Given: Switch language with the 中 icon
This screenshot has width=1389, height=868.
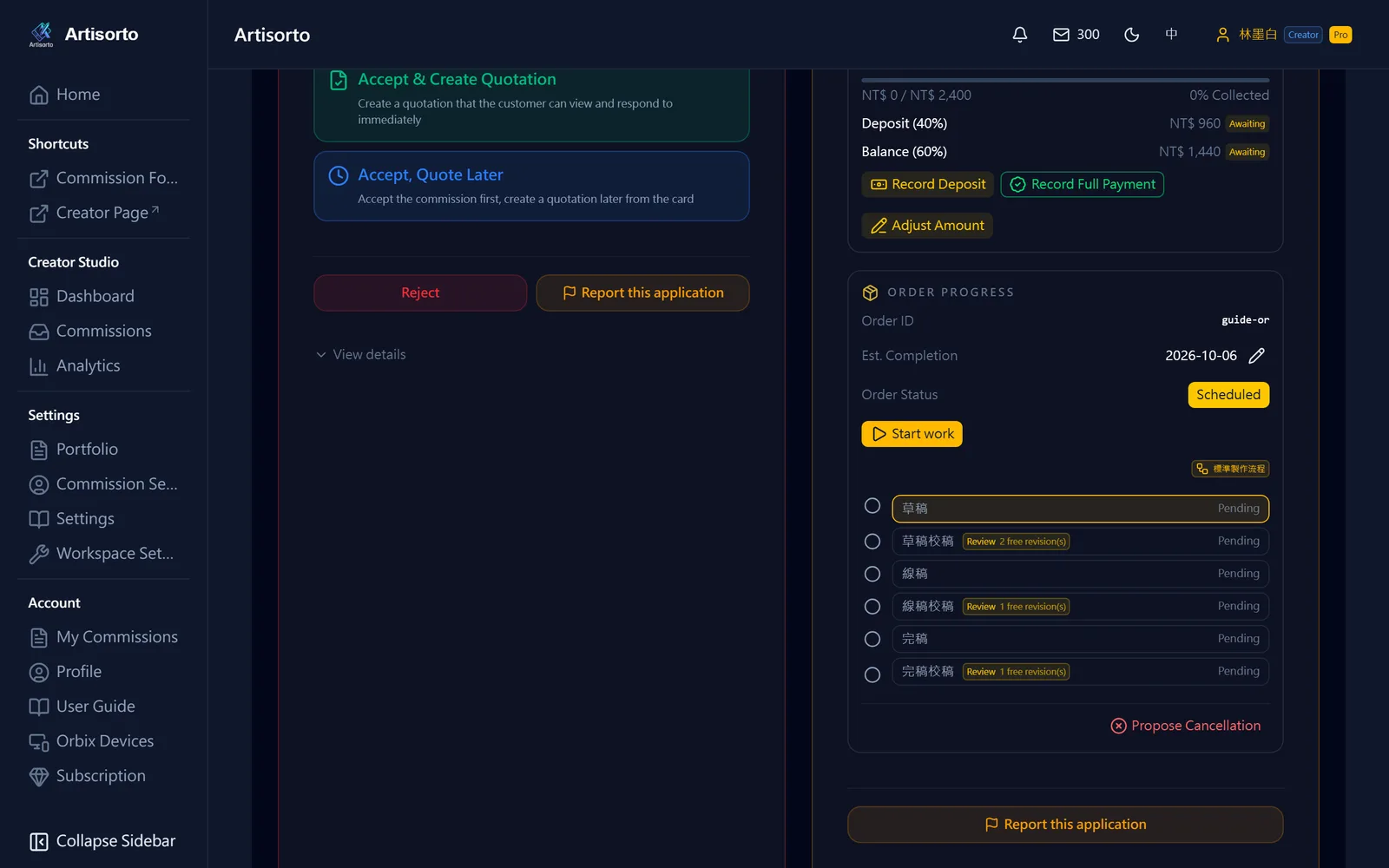Looking at the screenshot, I should (1171, 35).
